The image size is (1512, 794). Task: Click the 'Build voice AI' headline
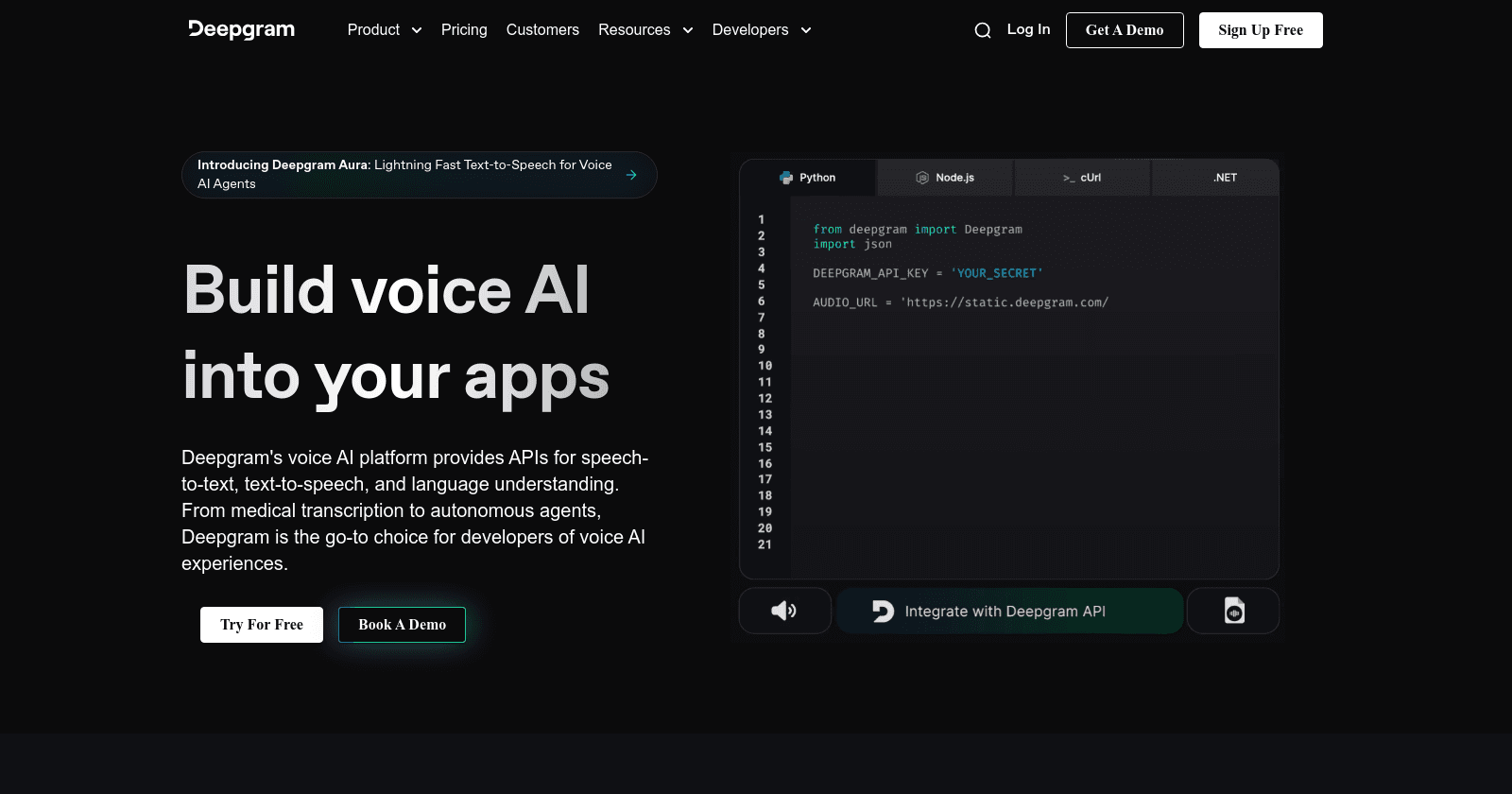[387, 289]
